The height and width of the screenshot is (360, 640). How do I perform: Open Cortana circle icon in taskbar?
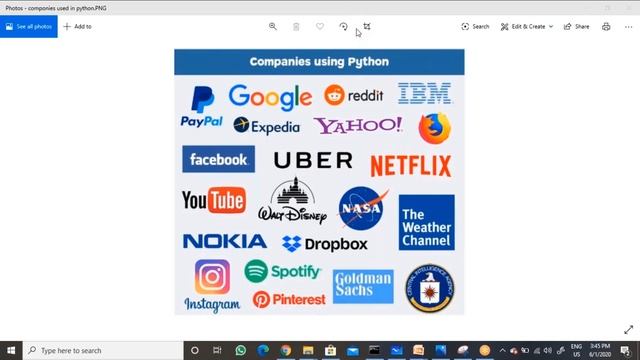(195, 351)
